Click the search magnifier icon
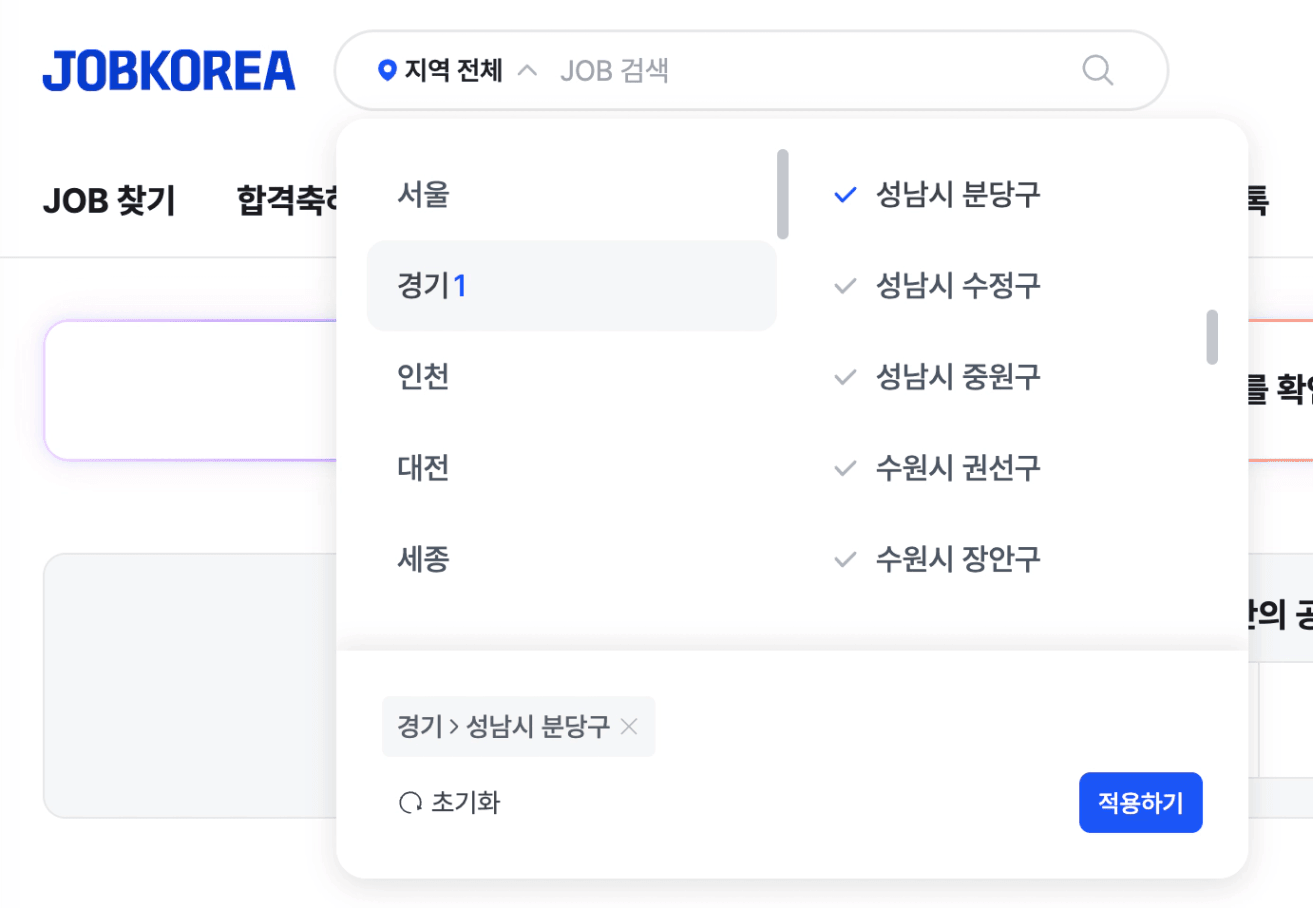Viewport: 1313px width, 908px height. (x=1097, y=70)
